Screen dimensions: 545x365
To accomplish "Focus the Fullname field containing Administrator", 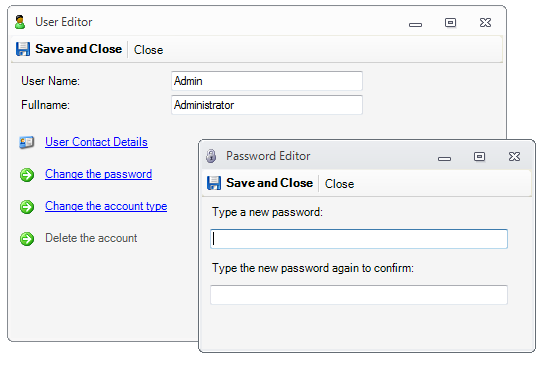I will tap(267, 105).
